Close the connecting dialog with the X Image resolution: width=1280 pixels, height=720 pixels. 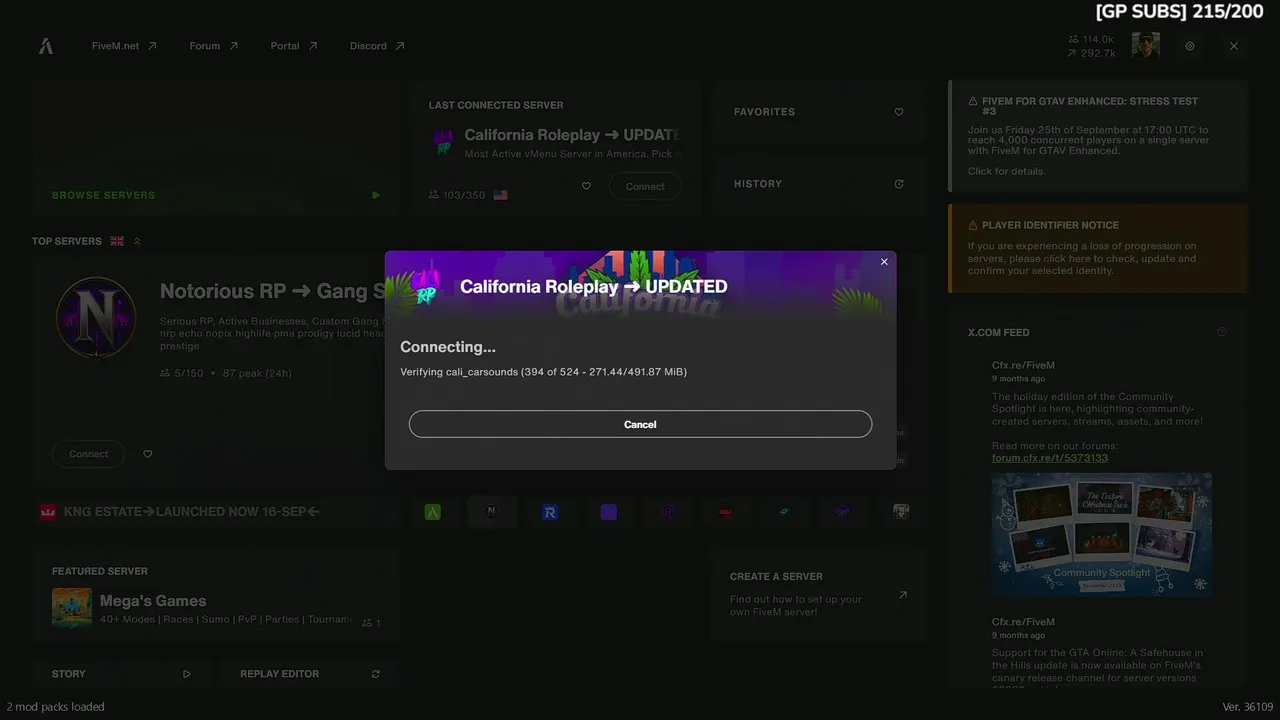point(884,262)
